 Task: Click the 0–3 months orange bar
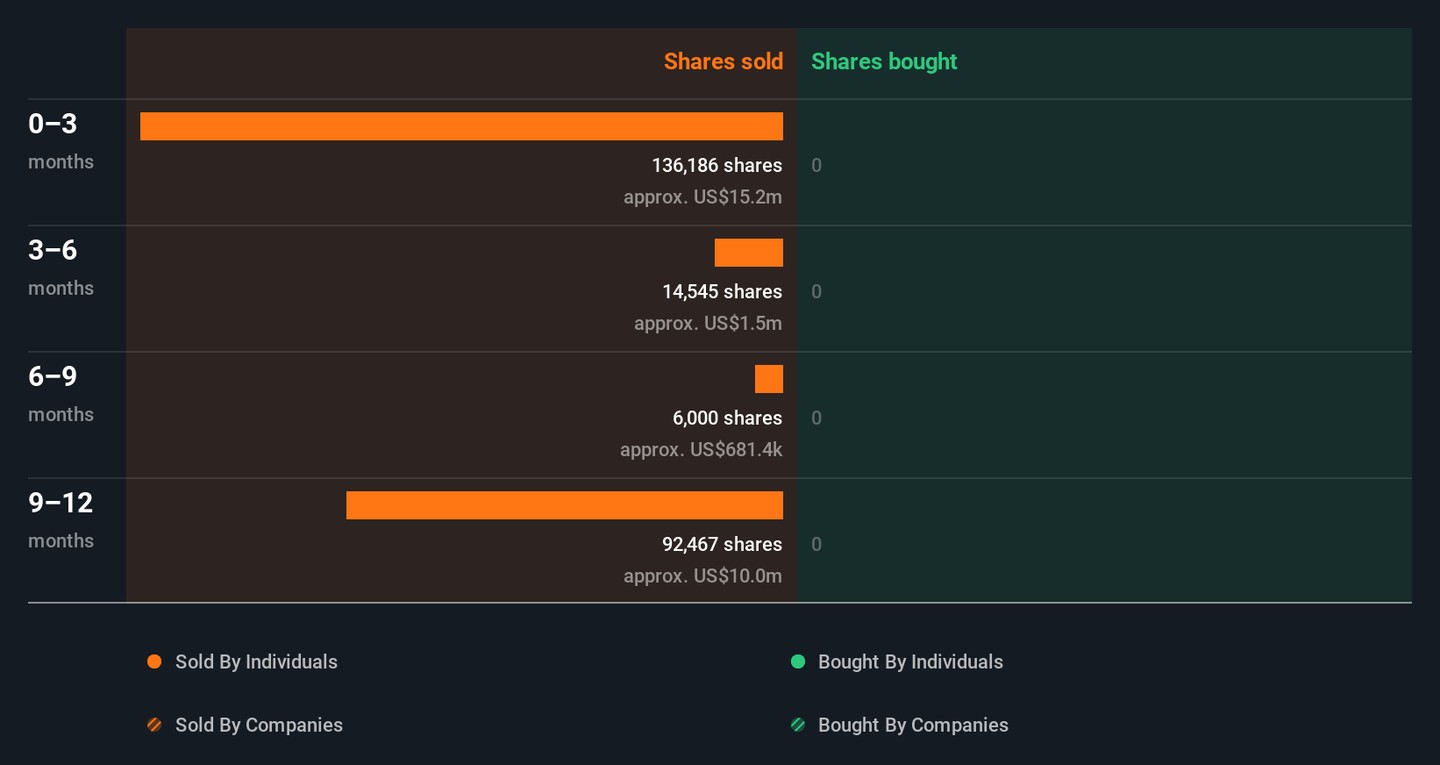tap(461, 126)
